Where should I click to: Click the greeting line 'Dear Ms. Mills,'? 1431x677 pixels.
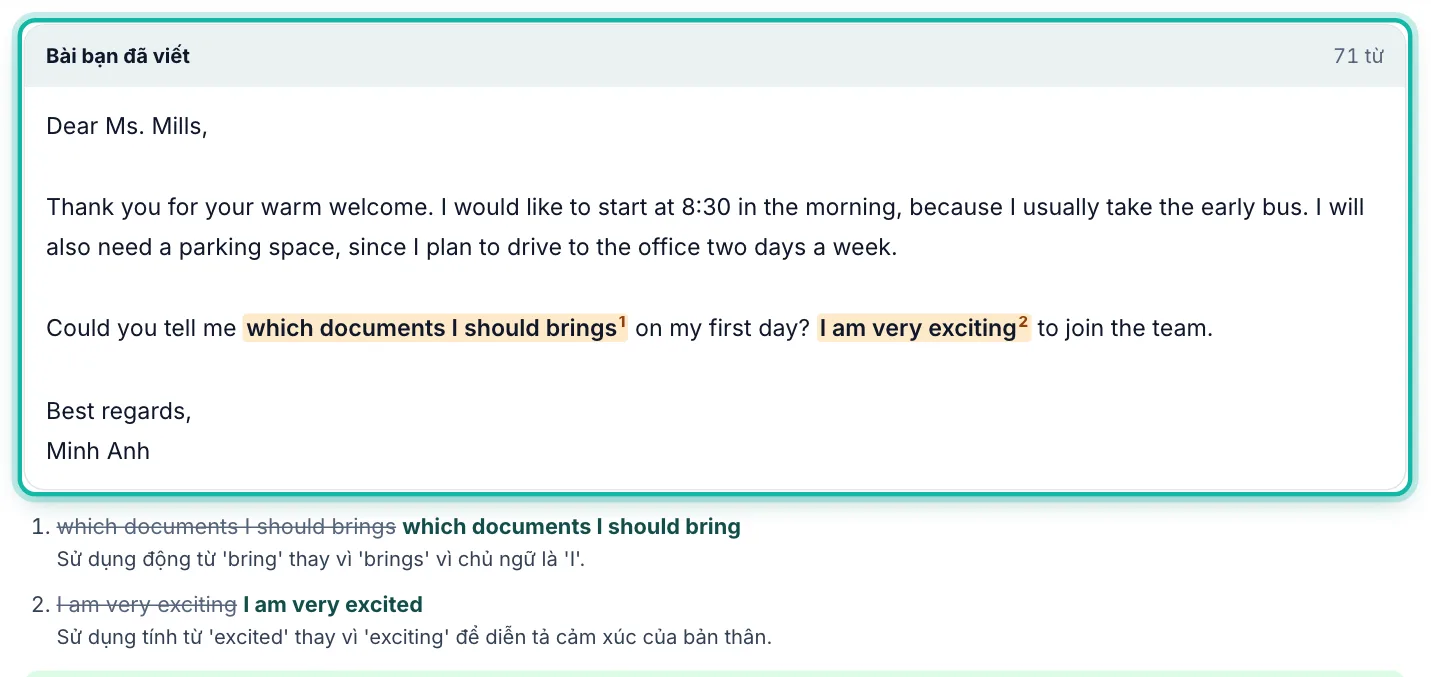(x=127, y=126)
